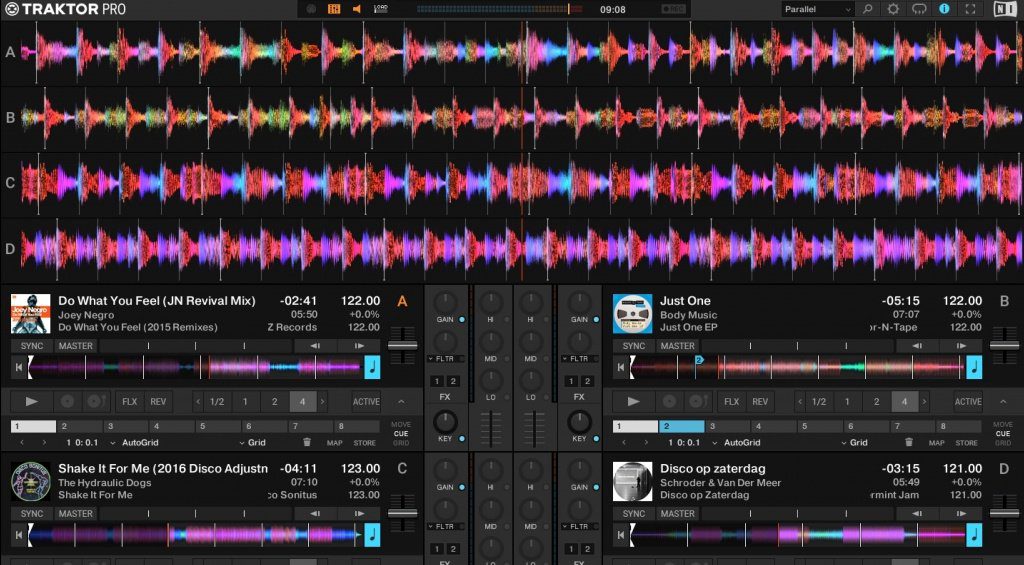Activate loop with ACTIVE on deck B
This screenshot has height=565, width=1024.
[968, 401]
